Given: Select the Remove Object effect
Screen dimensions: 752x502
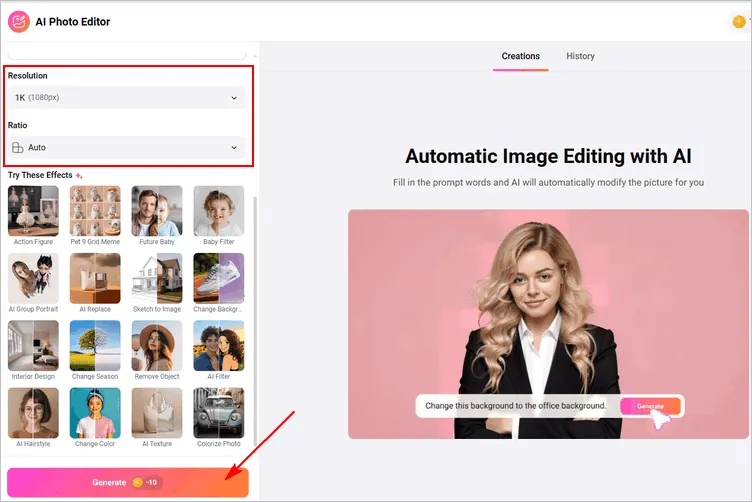Looking at the screenshot, I should [157, 346].
